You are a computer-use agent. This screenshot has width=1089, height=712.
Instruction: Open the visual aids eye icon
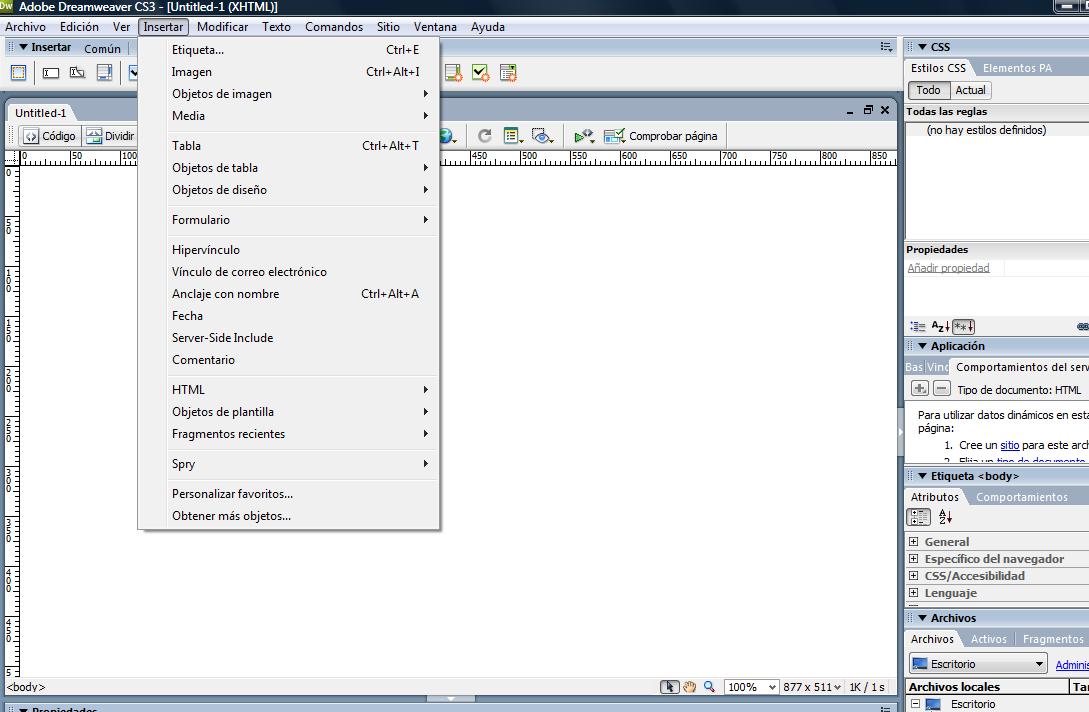pyautogui.click(x=542, y=135)
